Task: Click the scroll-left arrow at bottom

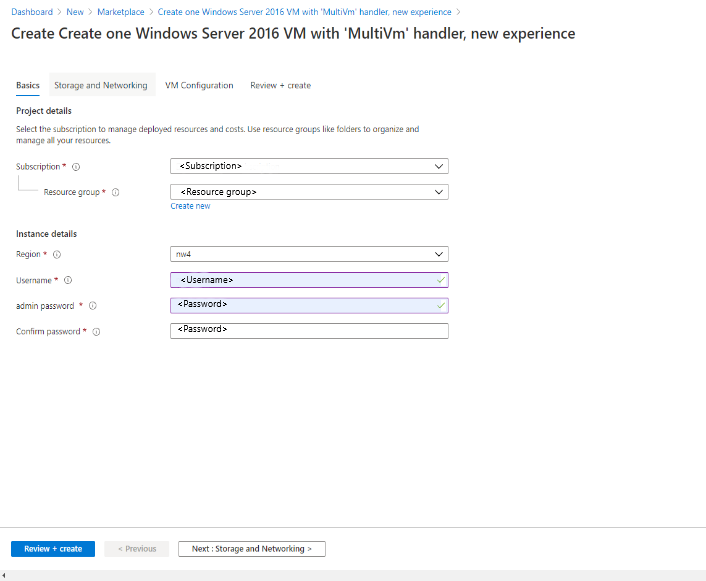Action: coord(4,576)
